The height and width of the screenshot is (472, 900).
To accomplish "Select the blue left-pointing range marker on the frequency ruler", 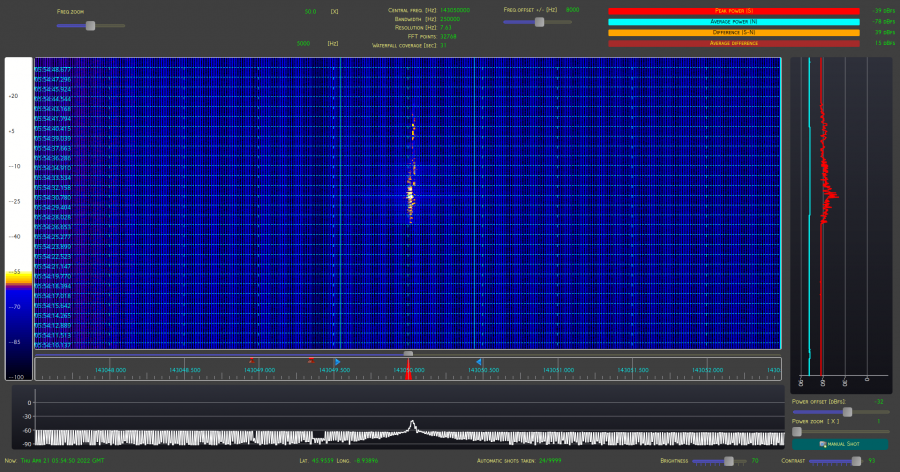I will [478, 362].
